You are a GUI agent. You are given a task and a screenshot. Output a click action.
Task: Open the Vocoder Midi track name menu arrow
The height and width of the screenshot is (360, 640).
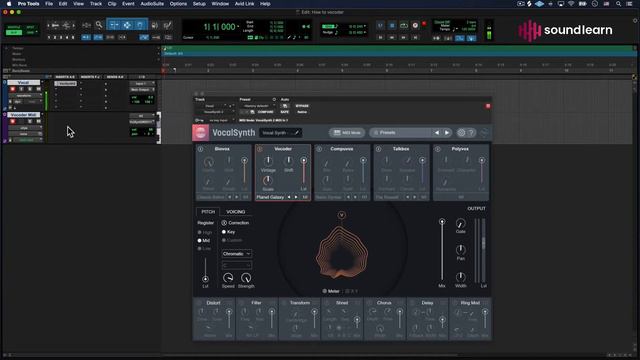tap(42, 115)
